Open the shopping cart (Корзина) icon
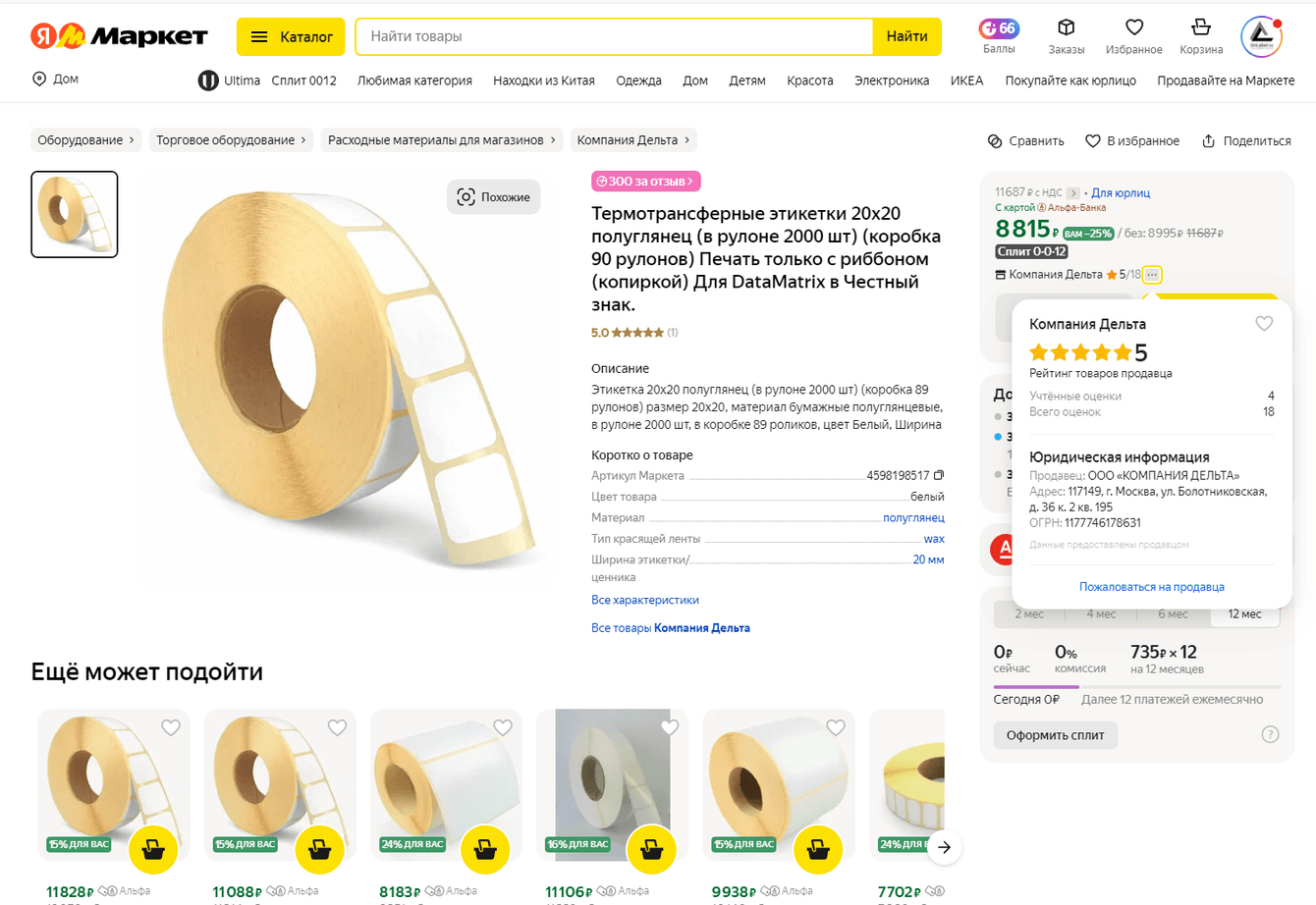1316x905 pixels. tap(1200, 27)
